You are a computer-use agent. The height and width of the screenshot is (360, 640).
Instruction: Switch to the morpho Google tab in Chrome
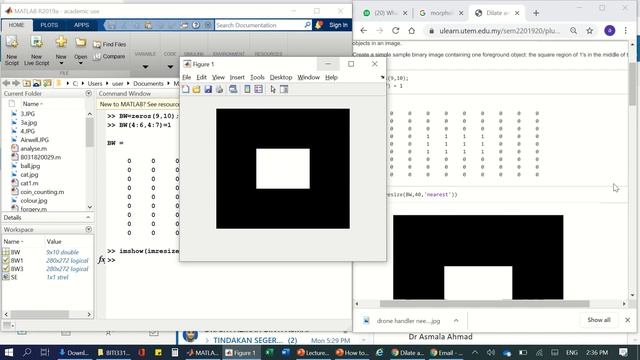[x=441, y=13]
